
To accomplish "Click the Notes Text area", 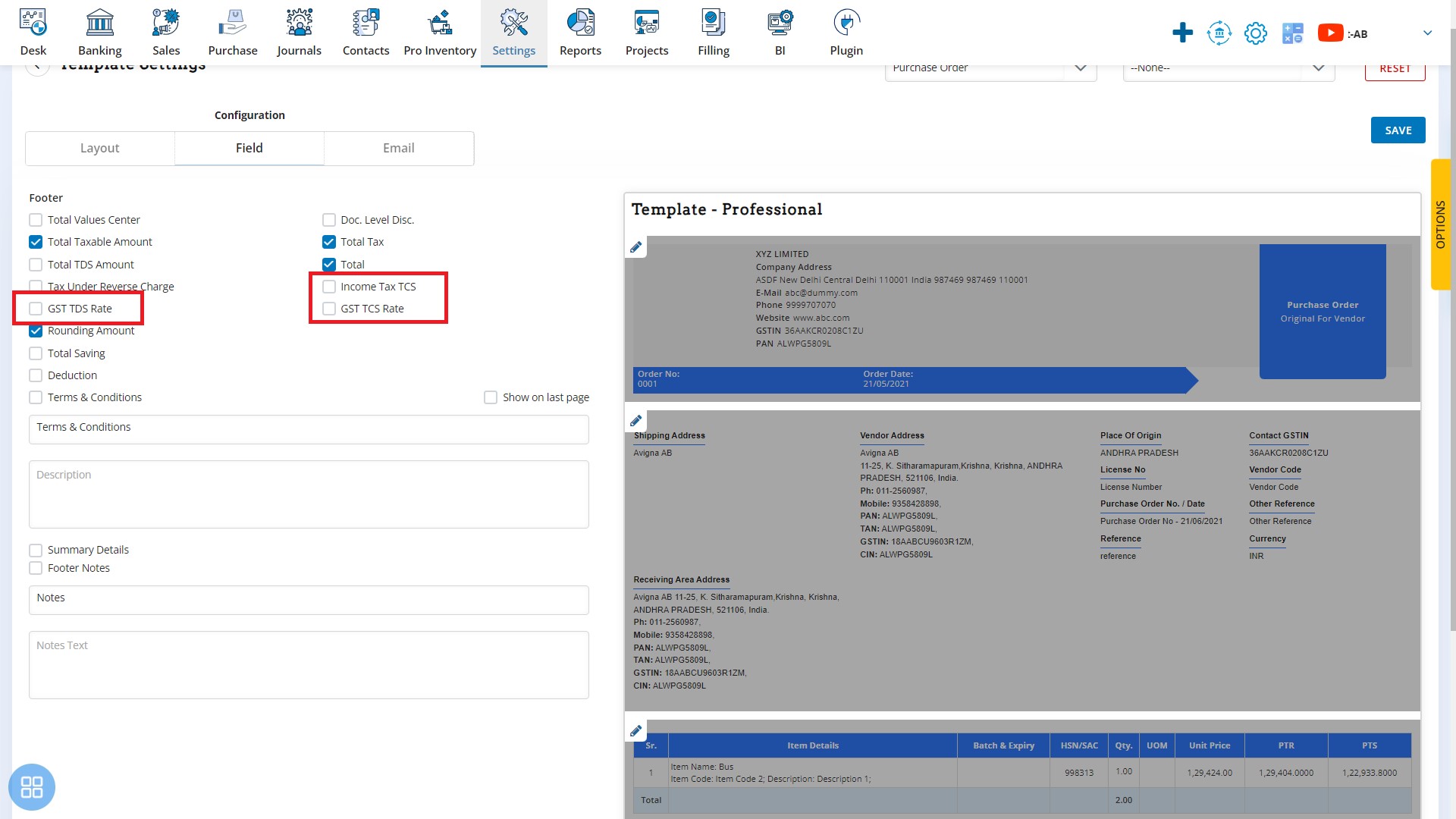I will coord(309,665).
